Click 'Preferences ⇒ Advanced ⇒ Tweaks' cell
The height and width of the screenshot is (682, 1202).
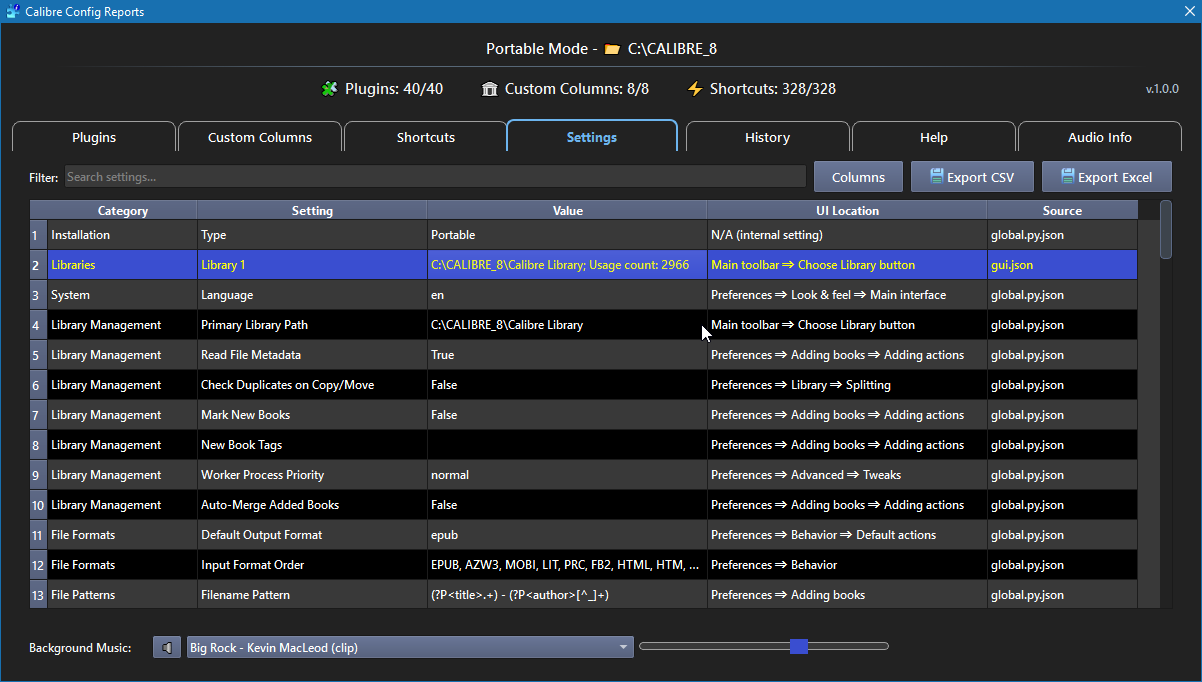(847, 475)
